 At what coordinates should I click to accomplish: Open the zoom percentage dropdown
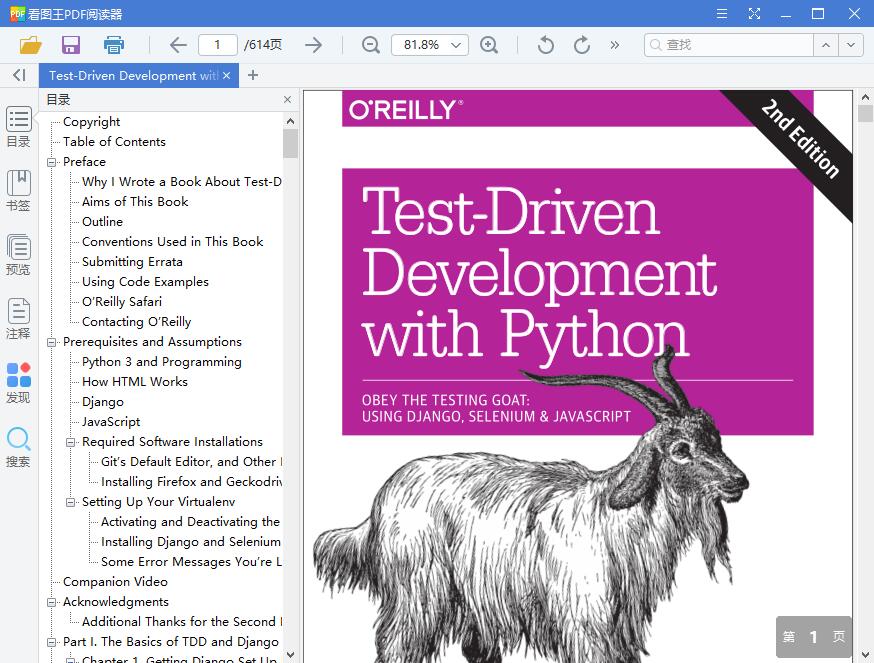point(455,44)
